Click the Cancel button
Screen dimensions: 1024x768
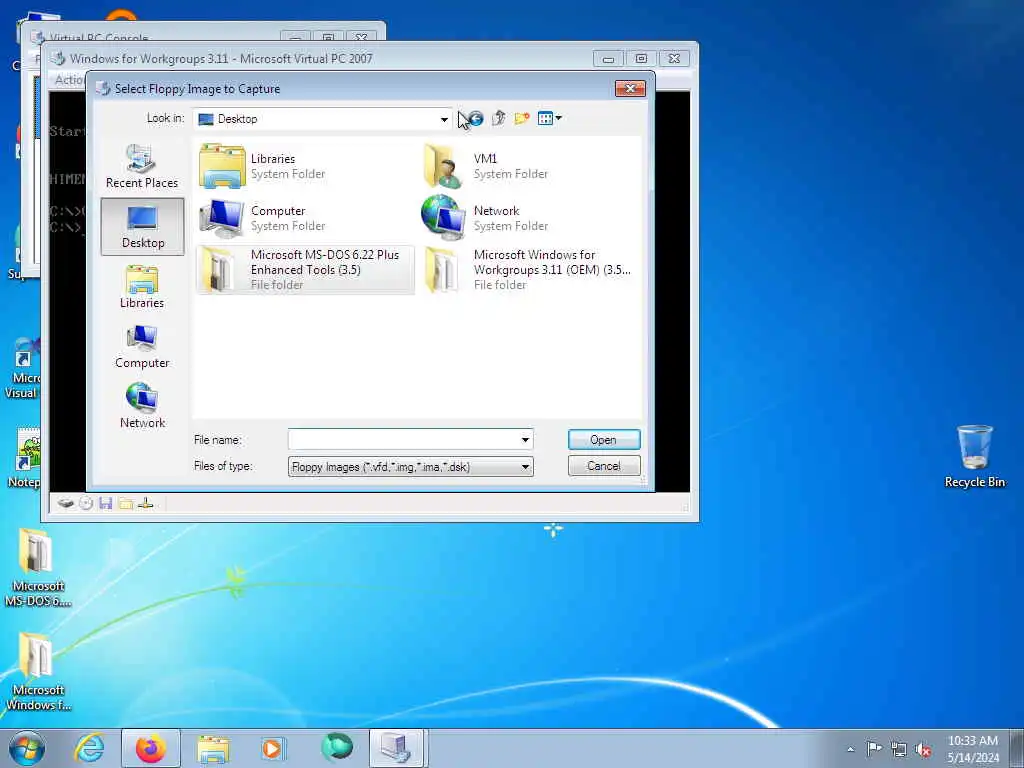(x=603, y=466)
